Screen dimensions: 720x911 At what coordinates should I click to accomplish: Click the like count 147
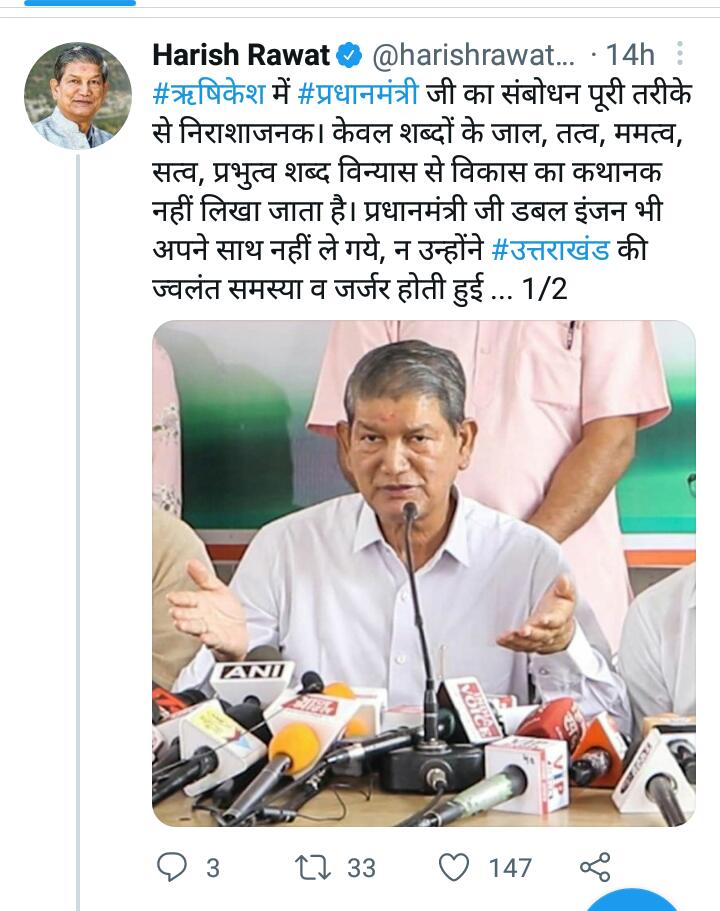coord(510,868)
